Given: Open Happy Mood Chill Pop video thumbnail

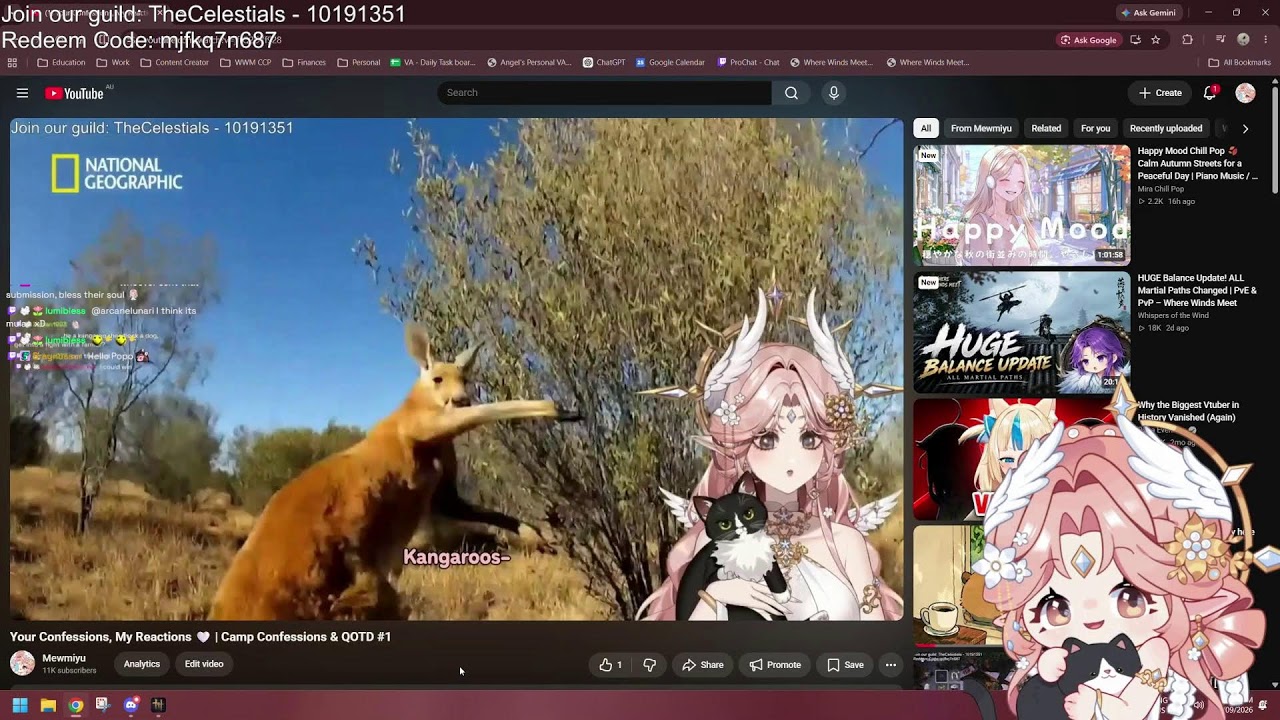Looking at the screenshot, I should (1021, 204).
